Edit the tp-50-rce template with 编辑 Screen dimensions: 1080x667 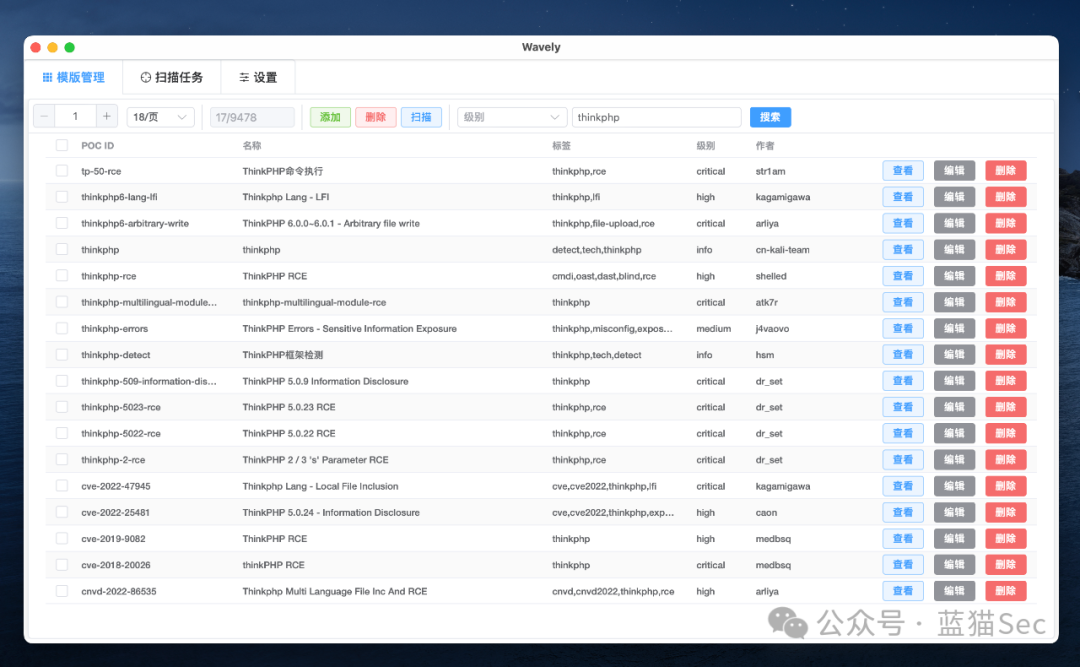tap(954, 171)
